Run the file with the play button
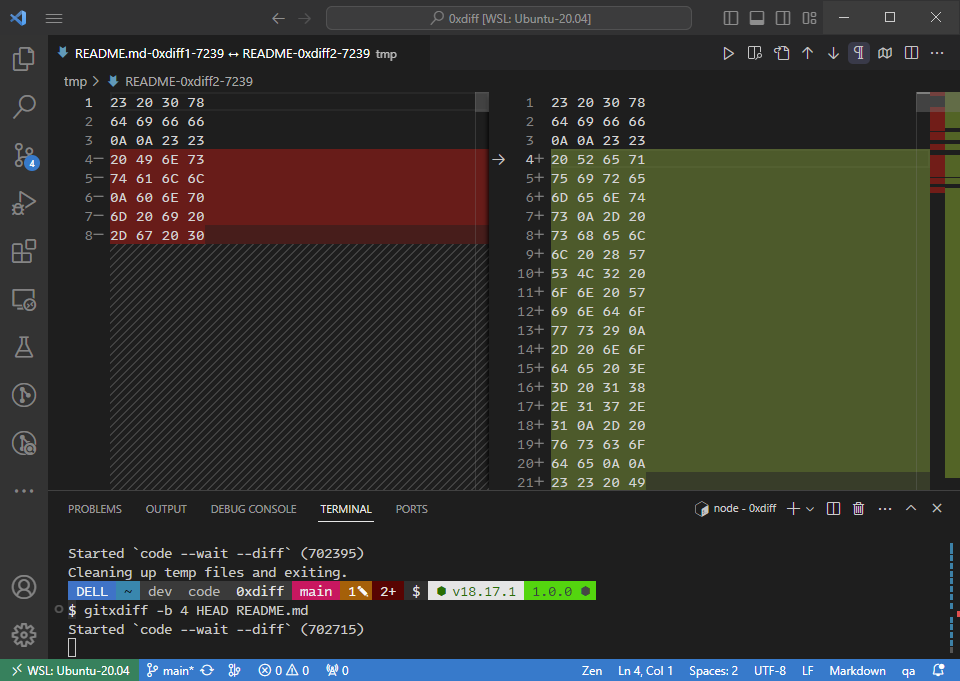This screenshot has width=960, height=681. pos(728,53)
